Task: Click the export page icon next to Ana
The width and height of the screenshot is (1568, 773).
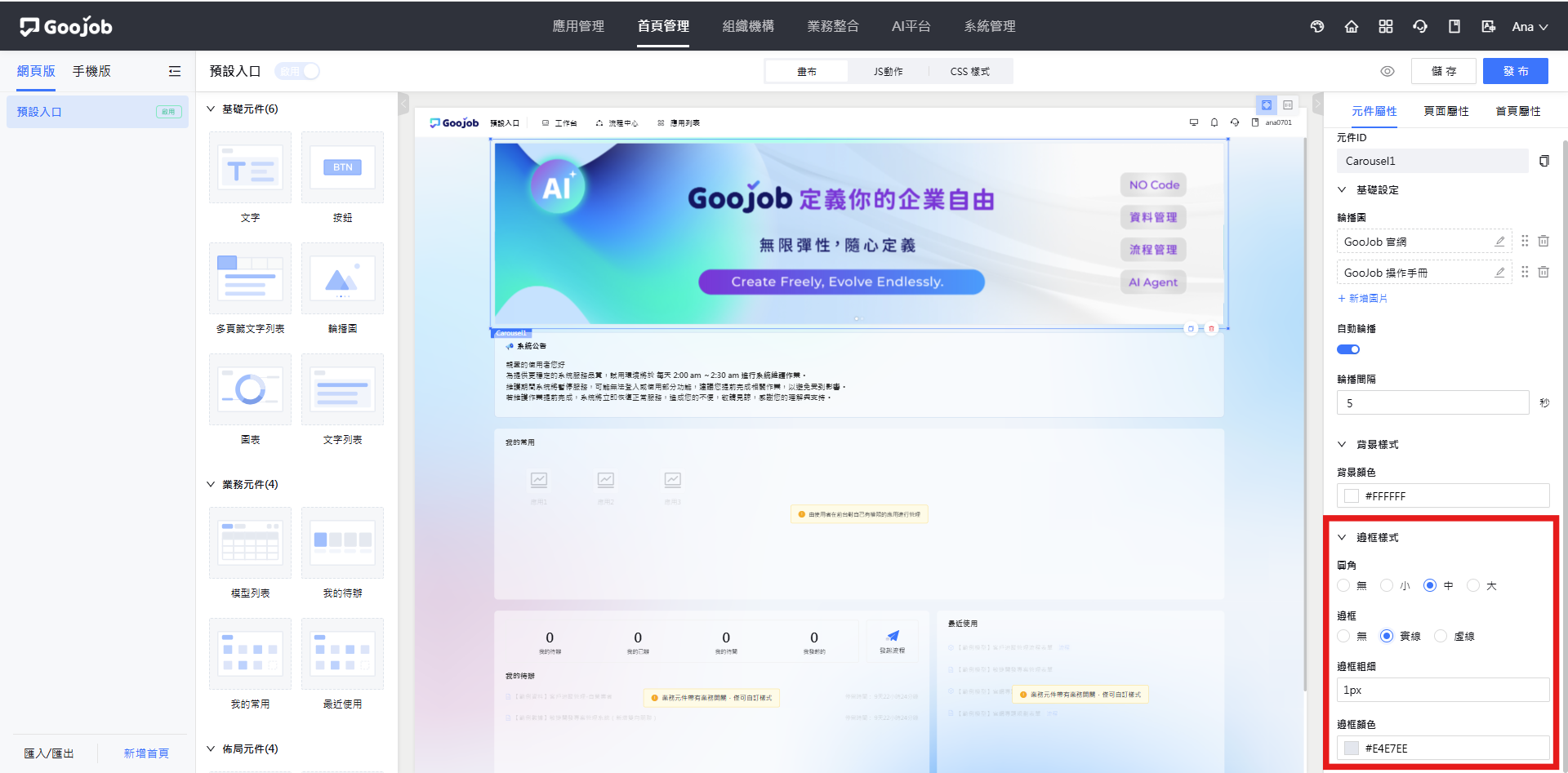Action: click(1489, 27)
